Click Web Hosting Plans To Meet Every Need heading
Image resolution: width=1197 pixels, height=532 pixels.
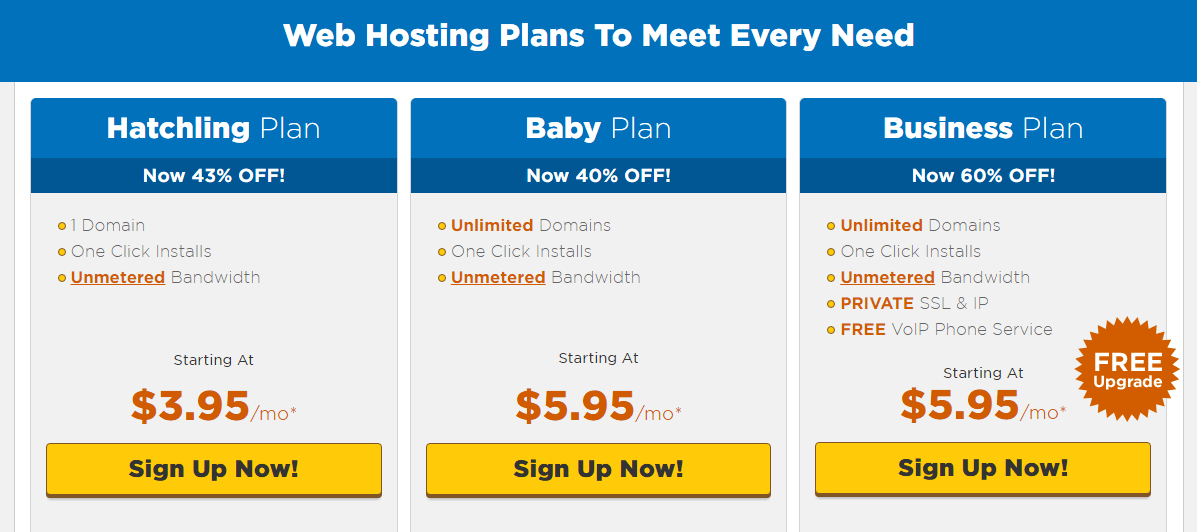click(x=598, y=35)
